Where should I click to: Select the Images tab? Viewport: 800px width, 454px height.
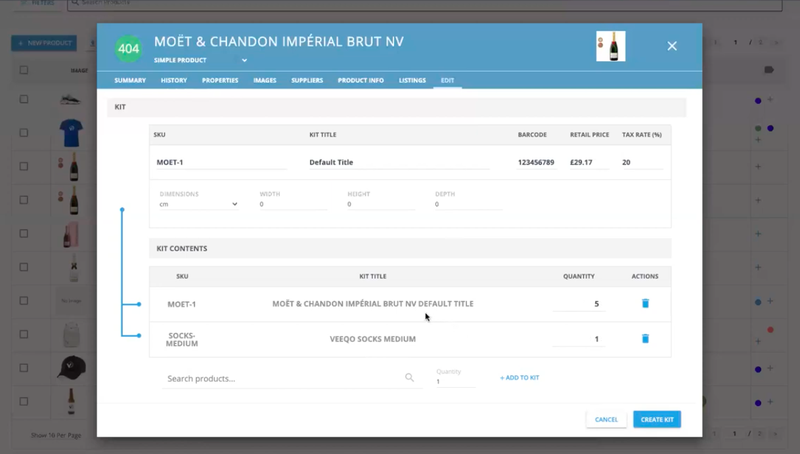265,80
